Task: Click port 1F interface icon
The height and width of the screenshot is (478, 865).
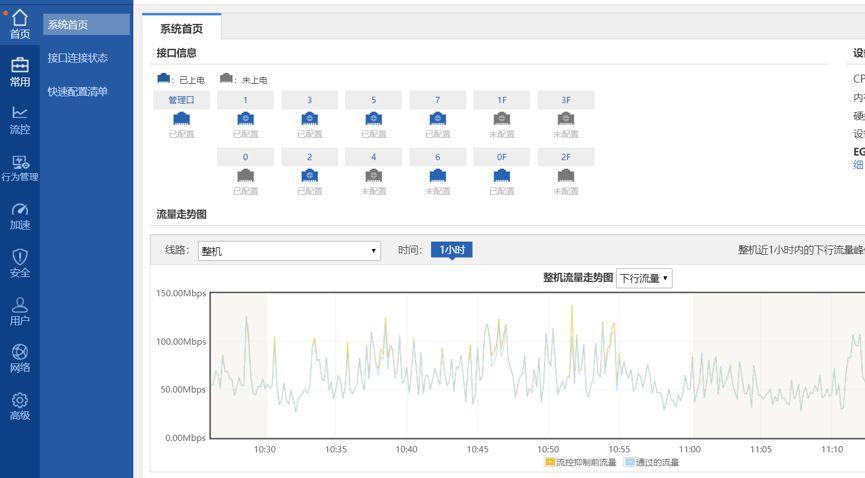Action: [x=501, y=119]
